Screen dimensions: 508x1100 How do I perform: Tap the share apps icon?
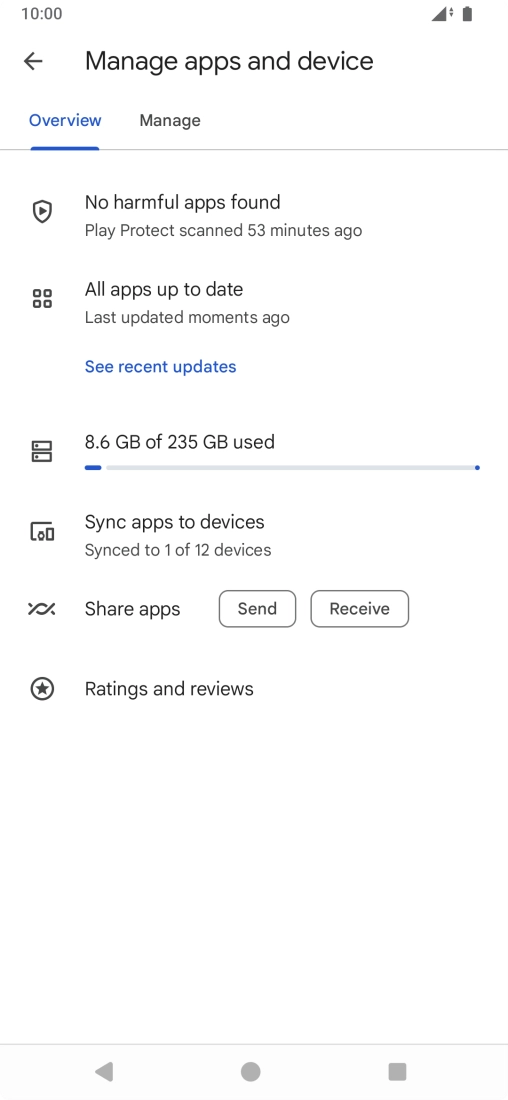click(42, 609)
